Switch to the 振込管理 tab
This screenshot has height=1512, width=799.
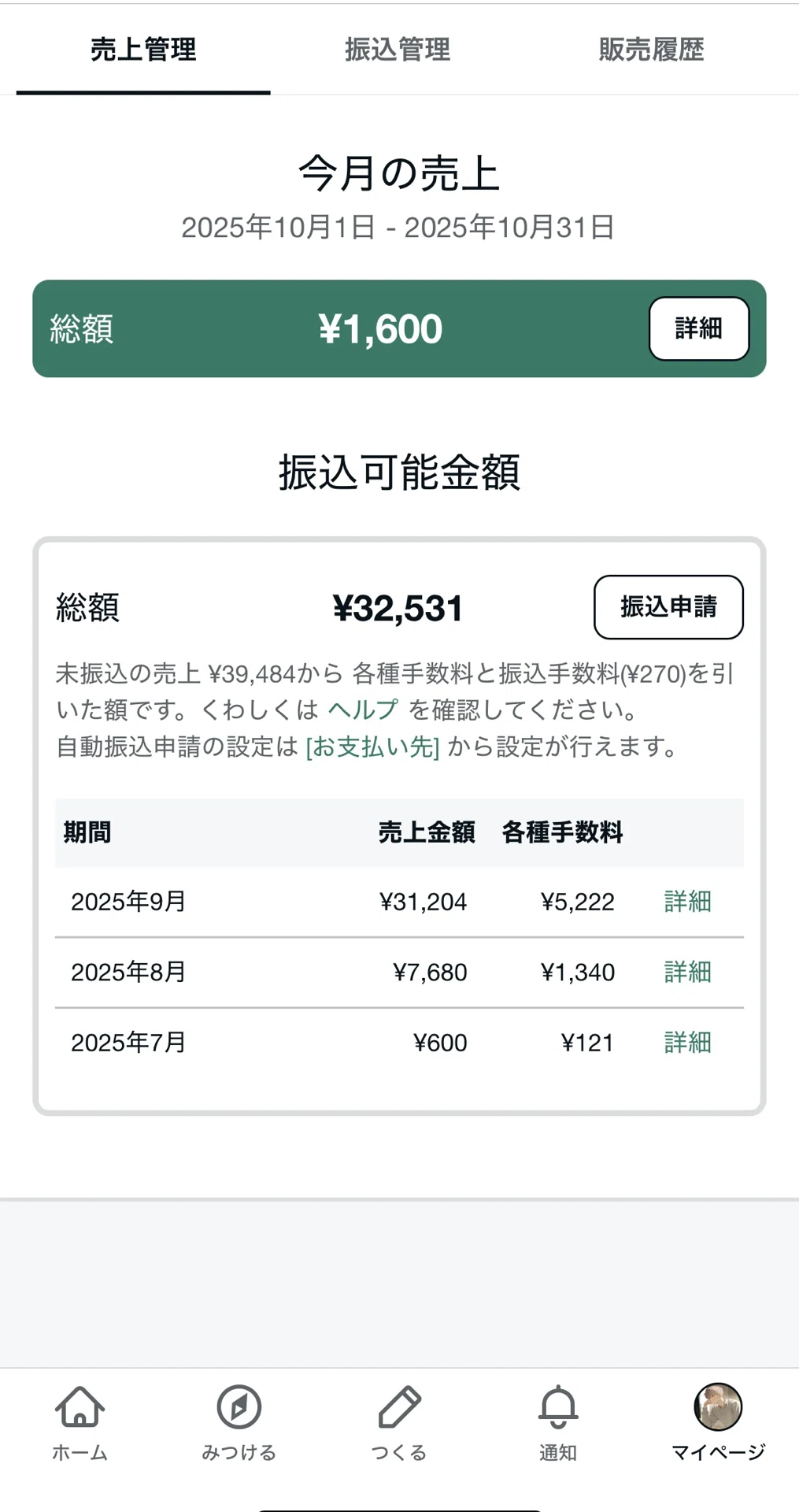click(x=398, y=50)
